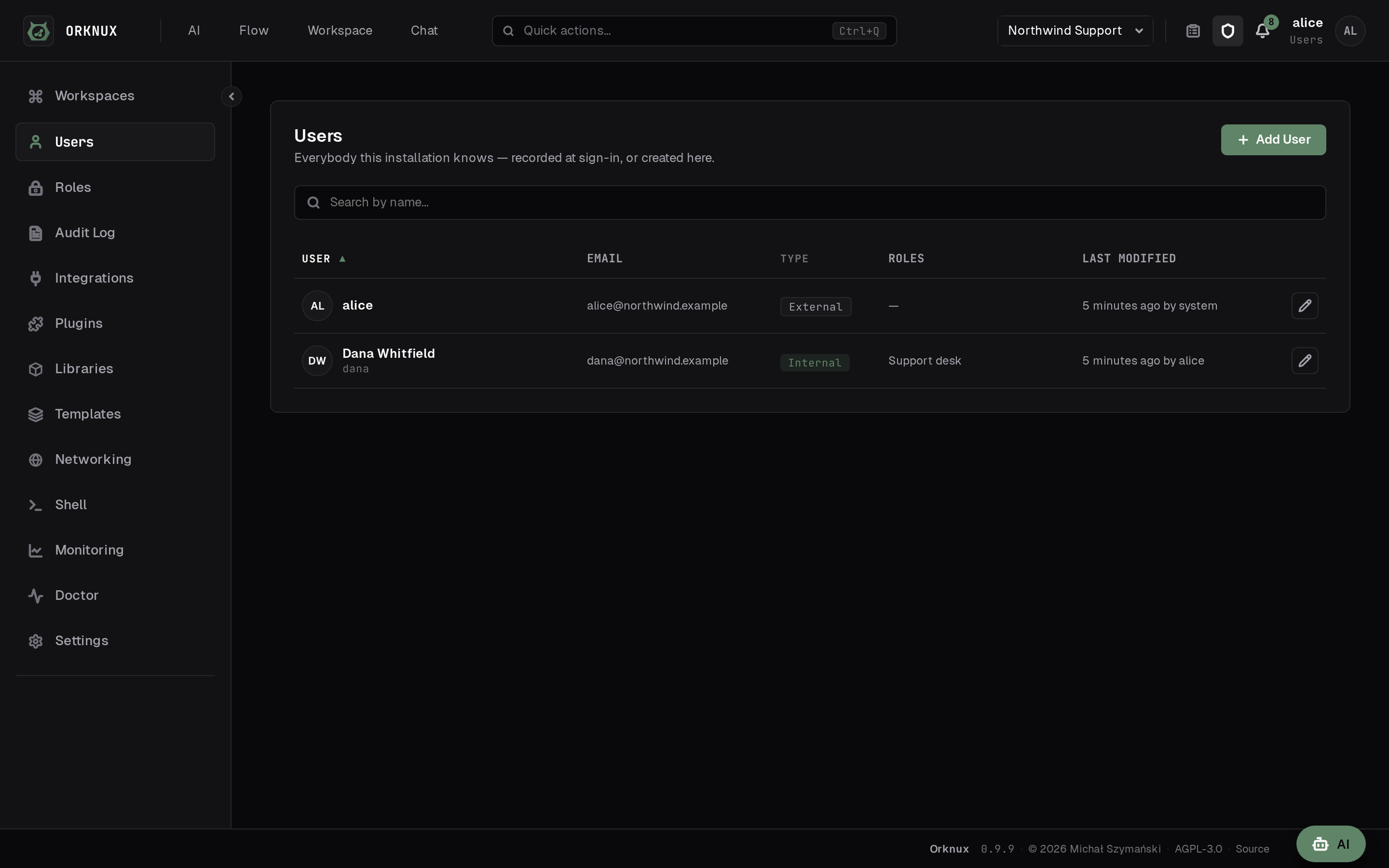1389x868 pixels.
Task: Switch to the Workspace top navigation tab
Action: click(340, 30)
